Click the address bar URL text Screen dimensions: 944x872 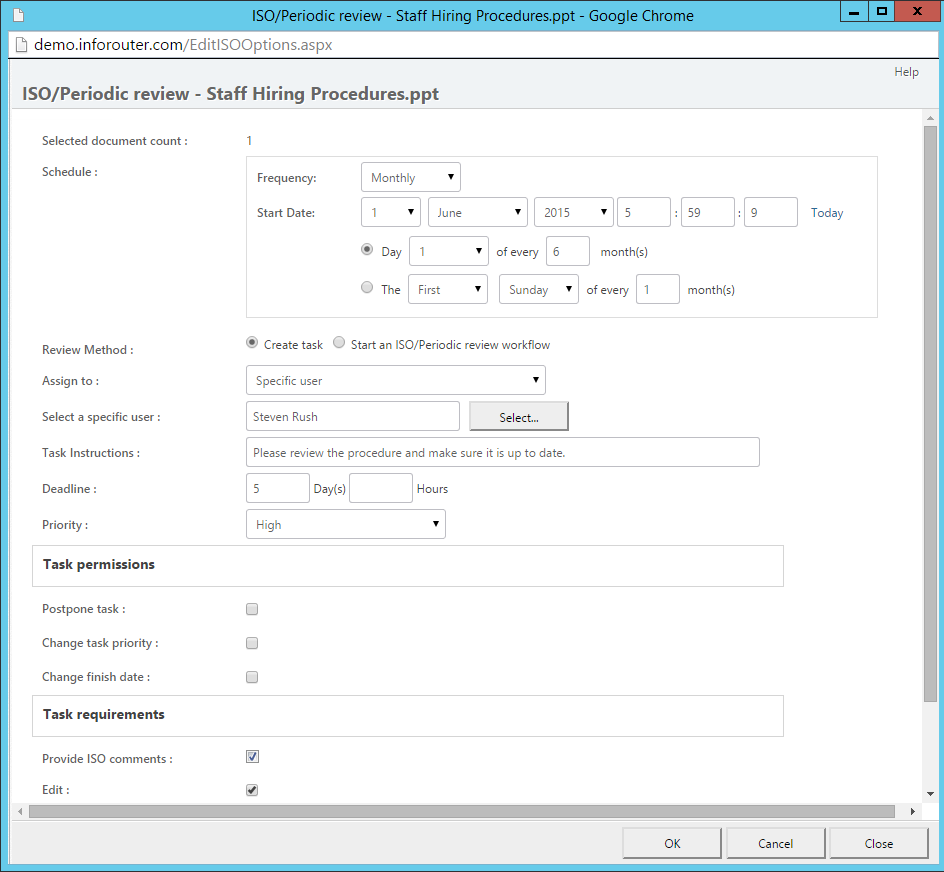183,45
